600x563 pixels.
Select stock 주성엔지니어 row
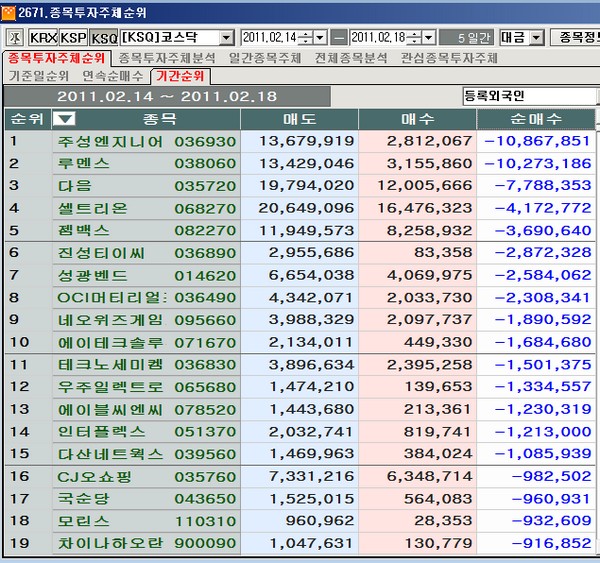[x=300, y=141]
